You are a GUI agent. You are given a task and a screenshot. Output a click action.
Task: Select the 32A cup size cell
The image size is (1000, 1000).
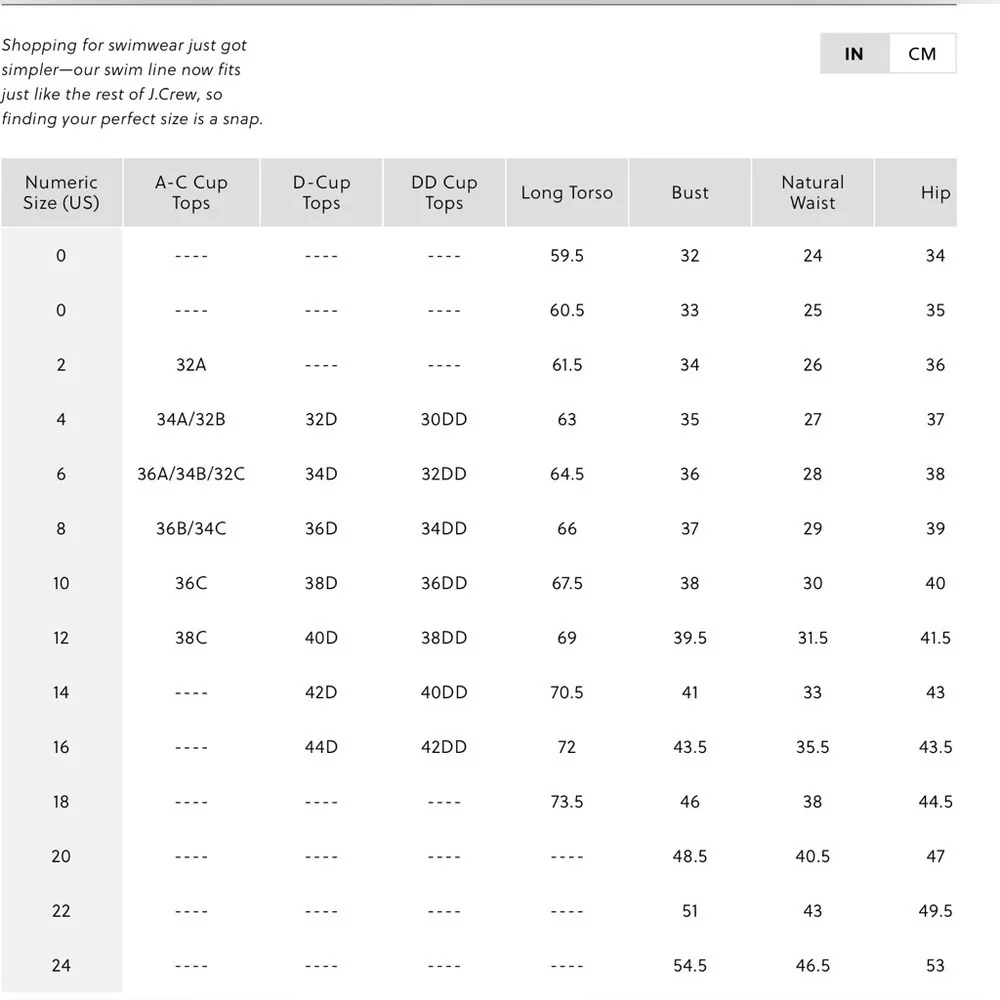(191, 365)
